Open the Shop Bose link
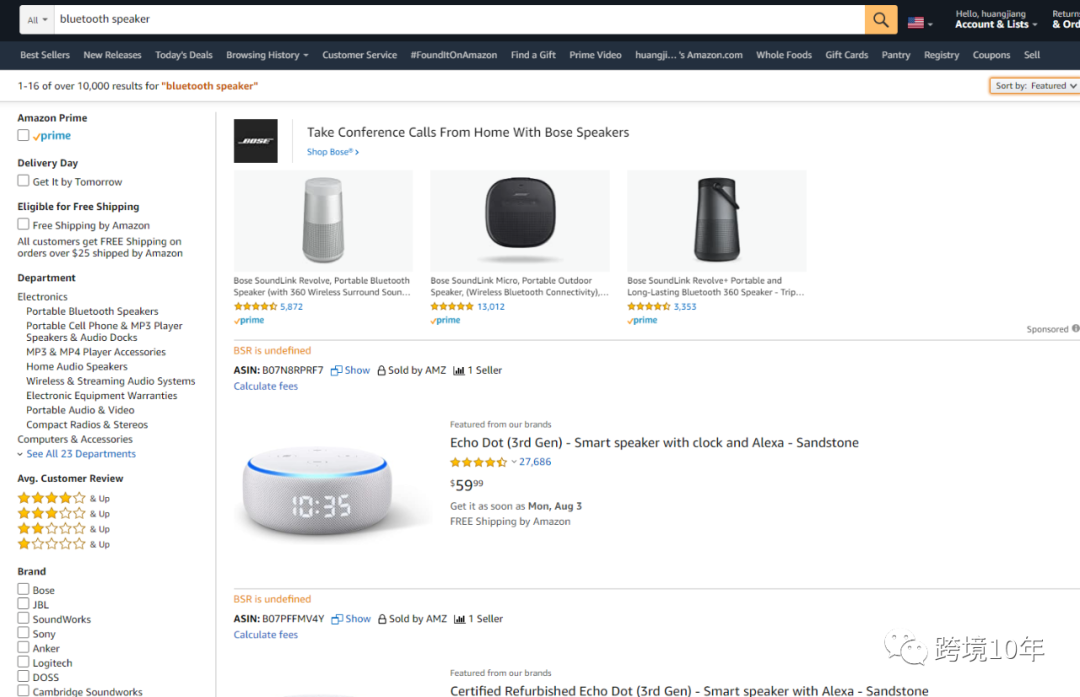 point(332,152)
